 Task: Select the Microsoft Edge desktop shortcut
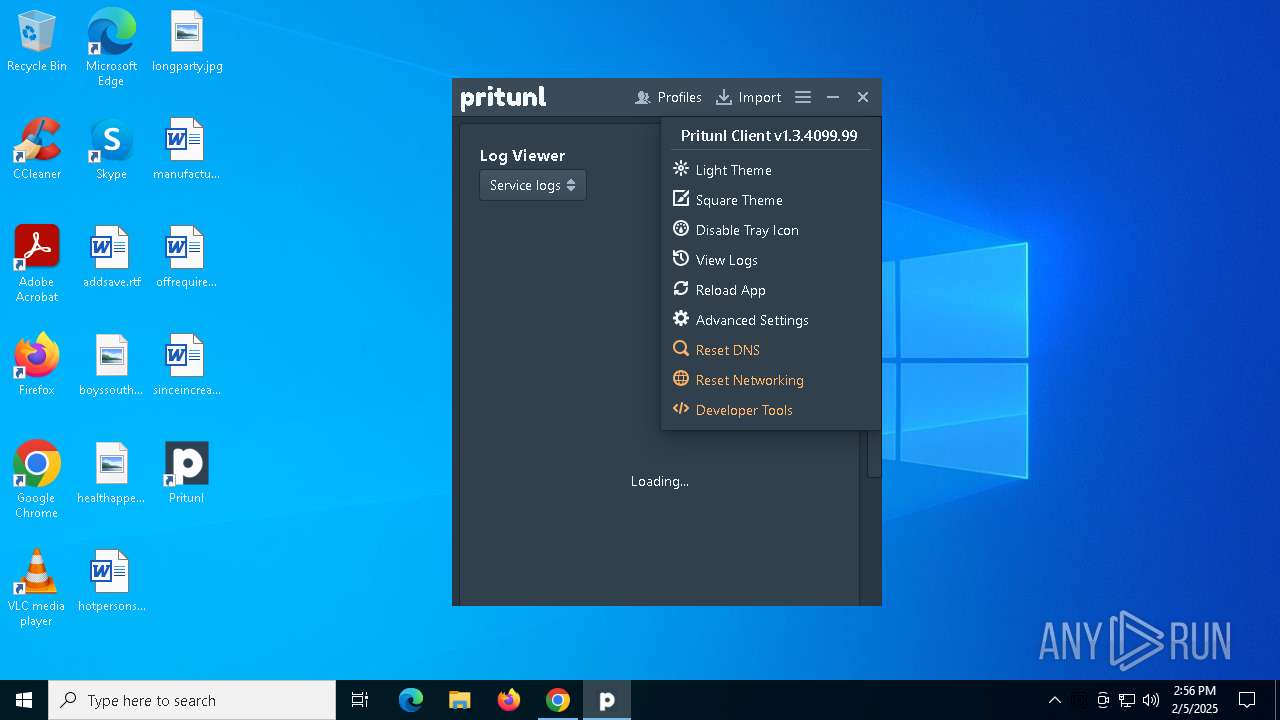click(111, 48)
